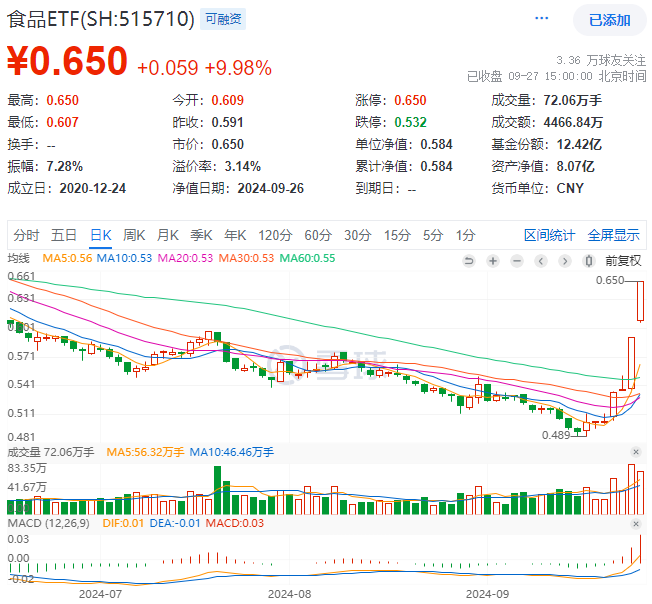The height and width of the screenshot is (604, 652).
Task: Close the volume indicator panel
Action: 634,452
